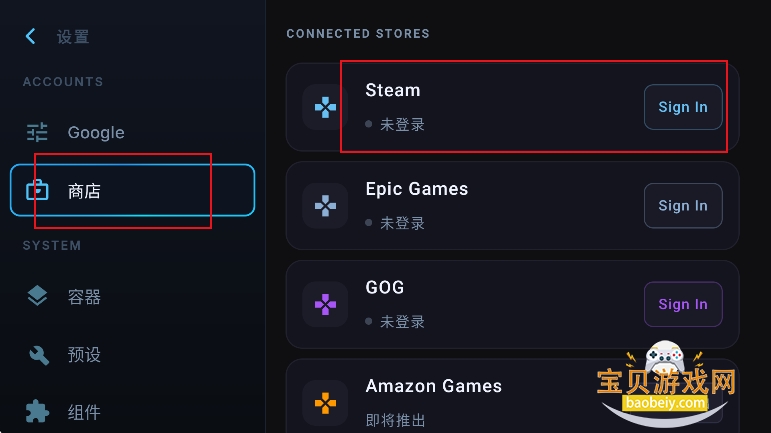Open the 组件 section
The width and height of the screenshot is (771, 433).
pos(84,412)
